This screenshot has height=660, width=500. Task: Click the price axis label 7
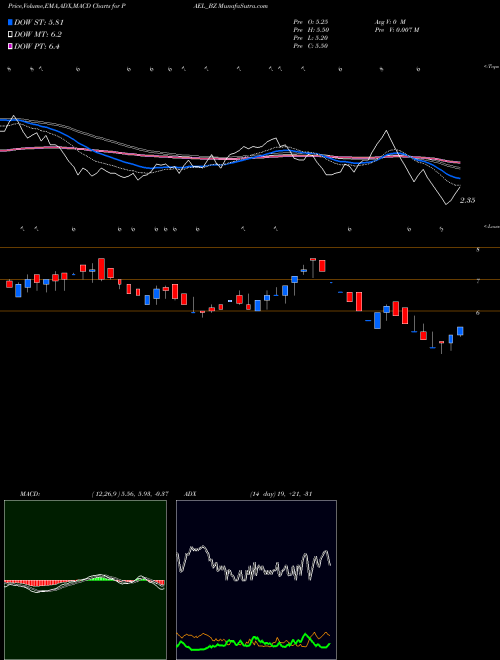[478, 281]
